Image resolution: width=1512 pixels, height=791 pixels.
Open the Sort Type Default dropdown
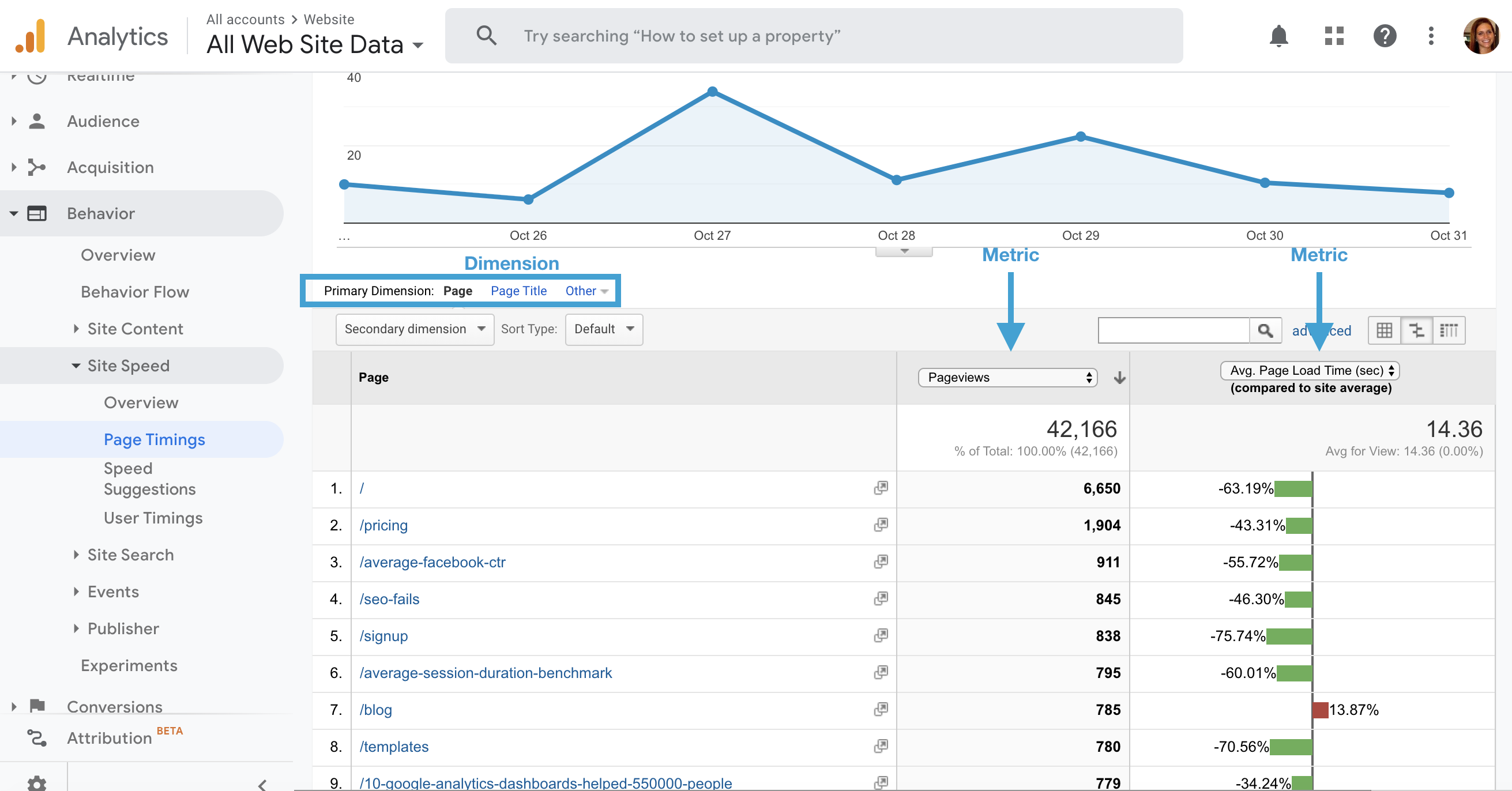pyautogui.click(x=603, y=329)
